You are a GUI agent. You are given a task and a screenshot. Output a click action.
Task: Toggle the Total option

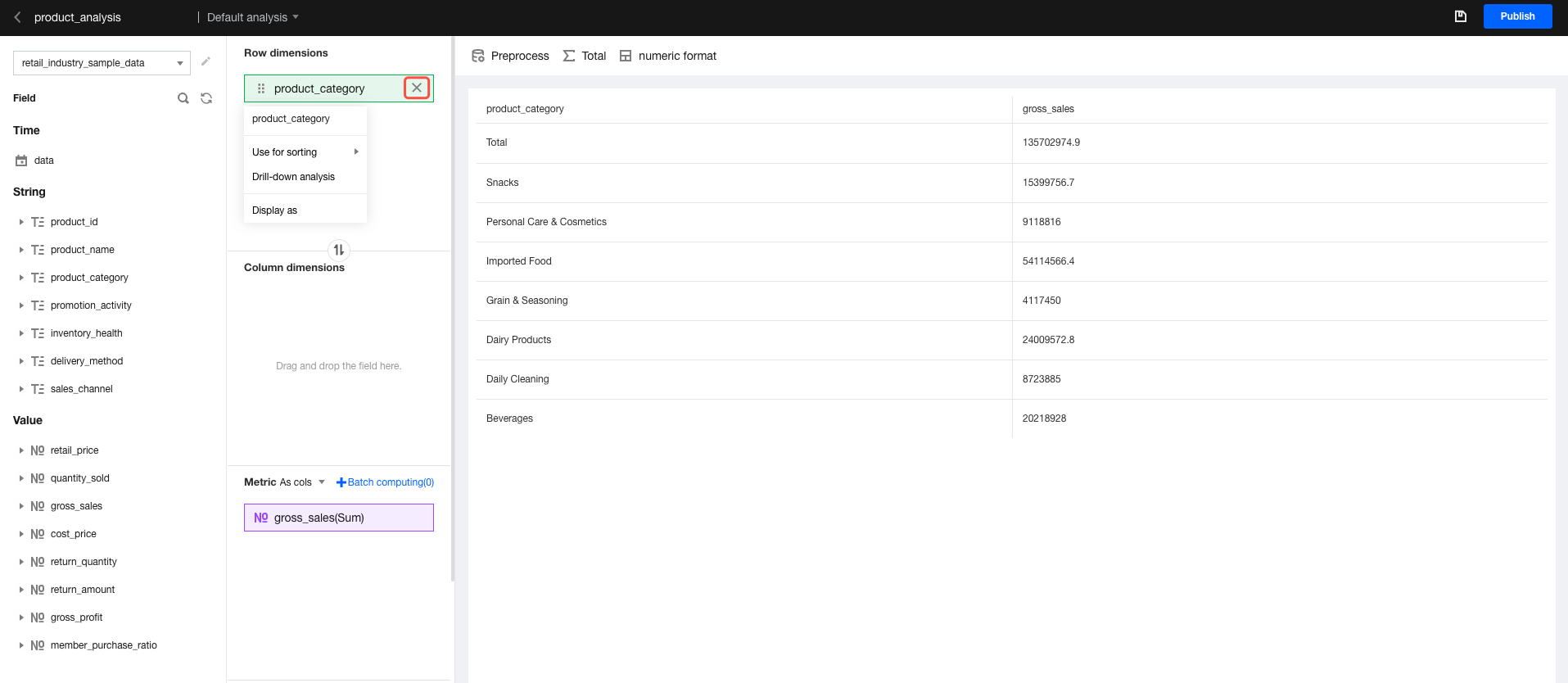pyautogui.click(x=585, y=56)
